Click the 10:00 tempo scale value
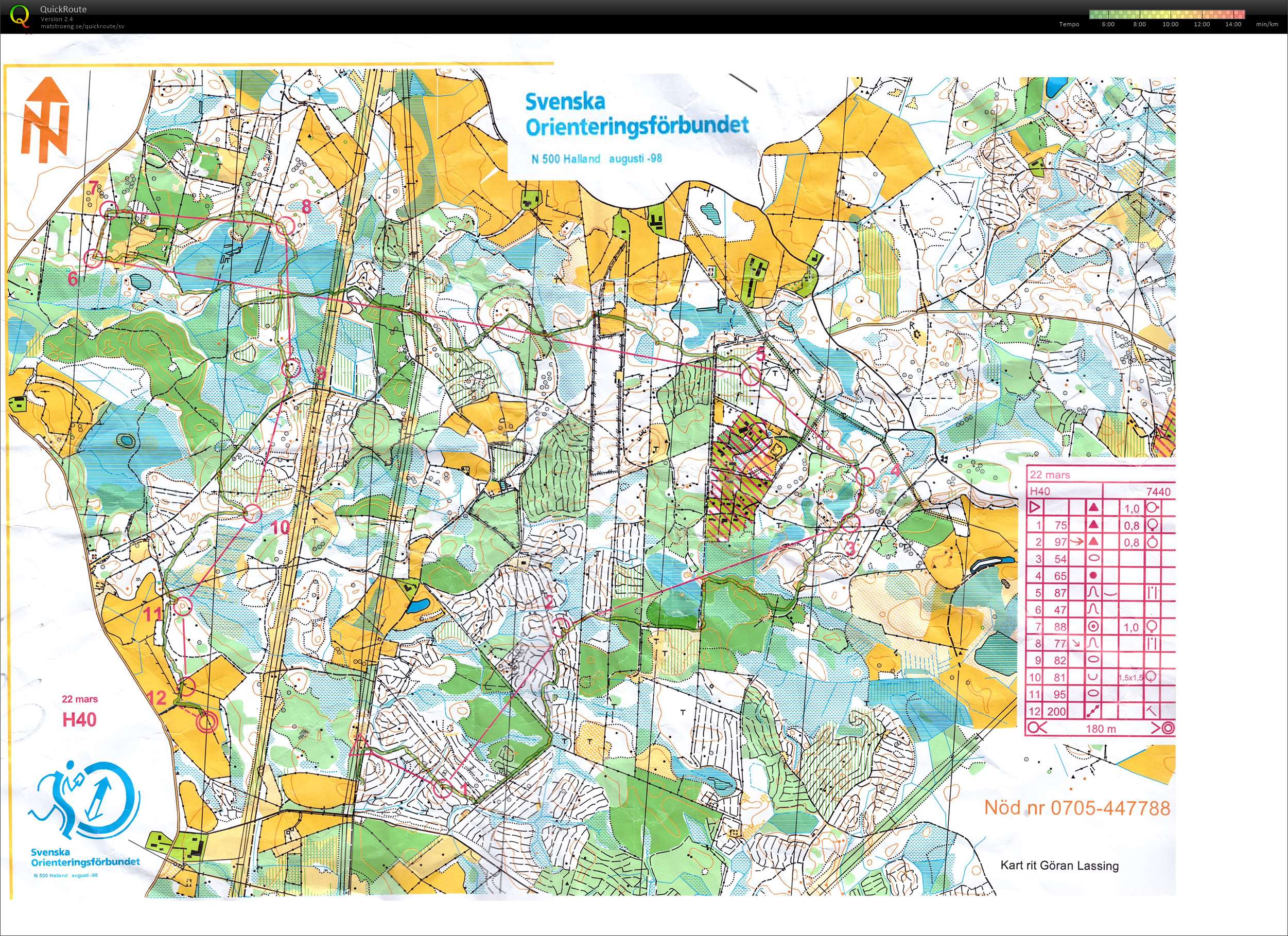The image size is (1288, 936). click(1170, 24)
